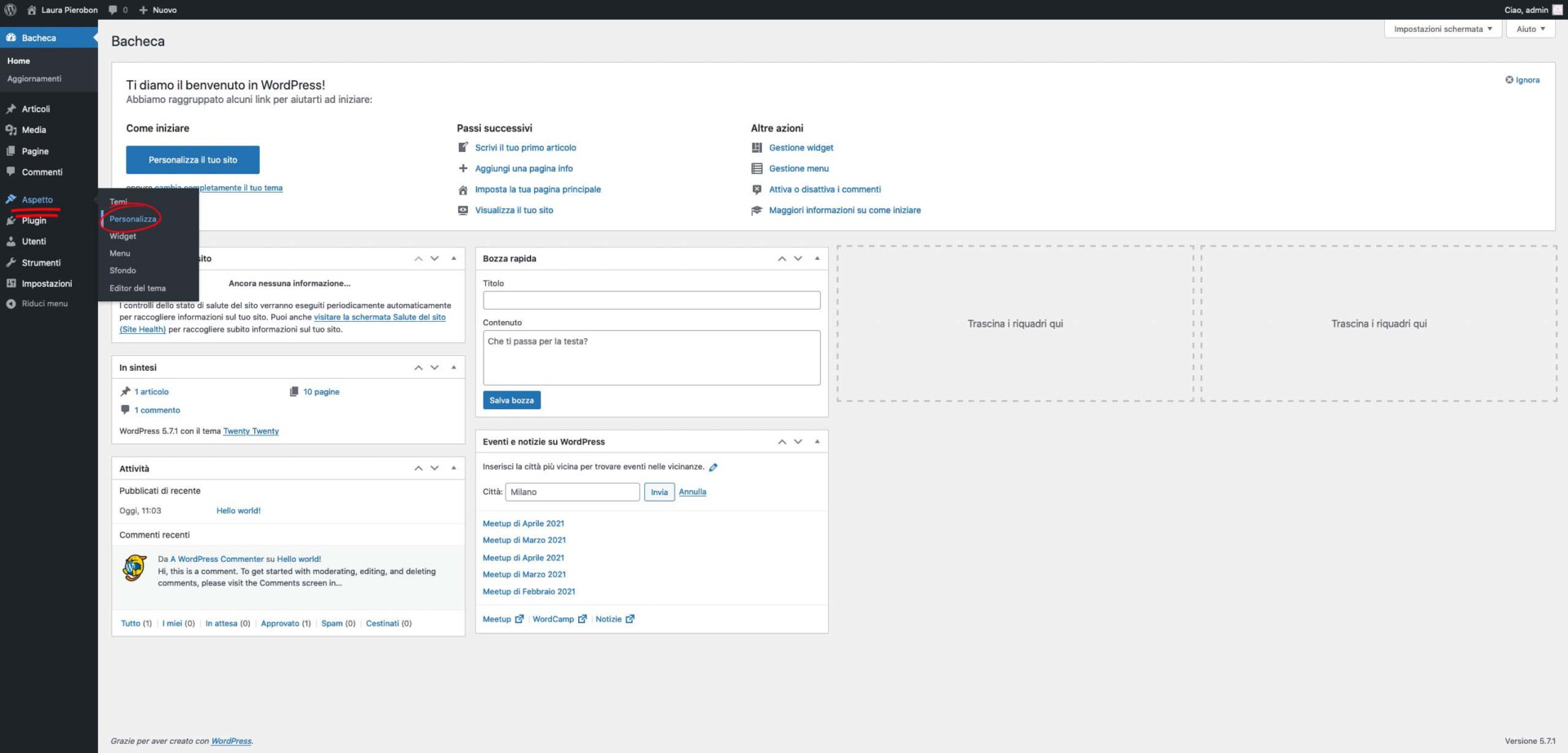Select Menu in the Aspetto submenu

click(x=120, y=253)
